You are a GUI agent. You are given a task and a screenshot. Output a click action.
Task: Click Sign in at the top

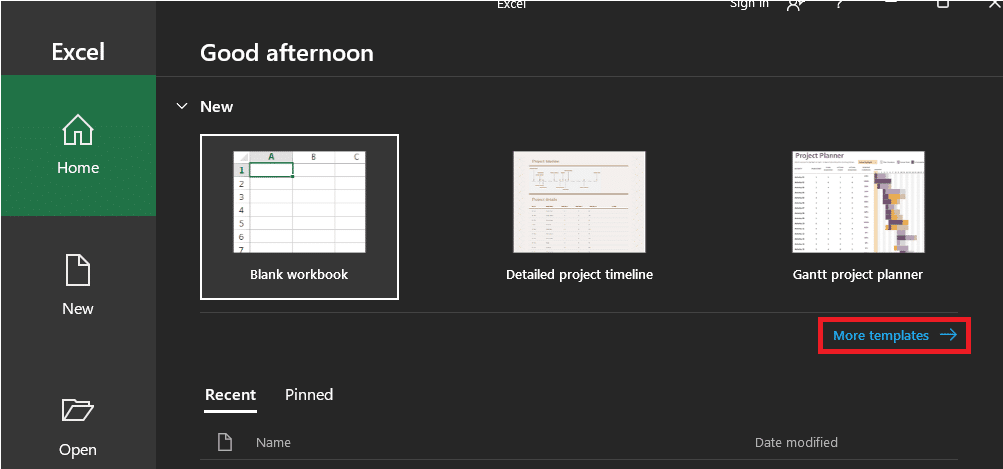click(x=749, y=4)
